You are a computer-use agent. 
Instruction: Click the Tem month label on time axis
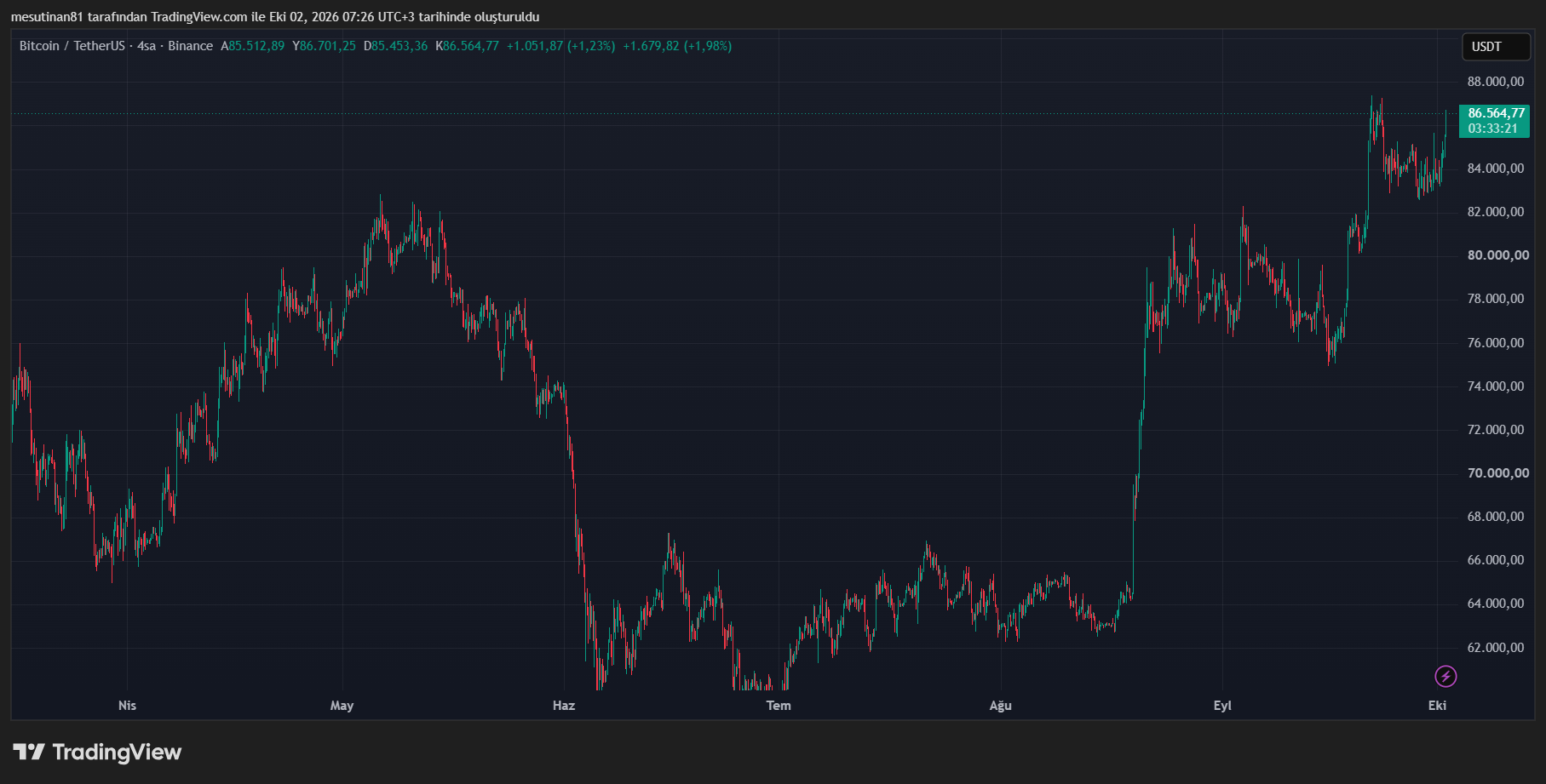click(x=779, y=706)
